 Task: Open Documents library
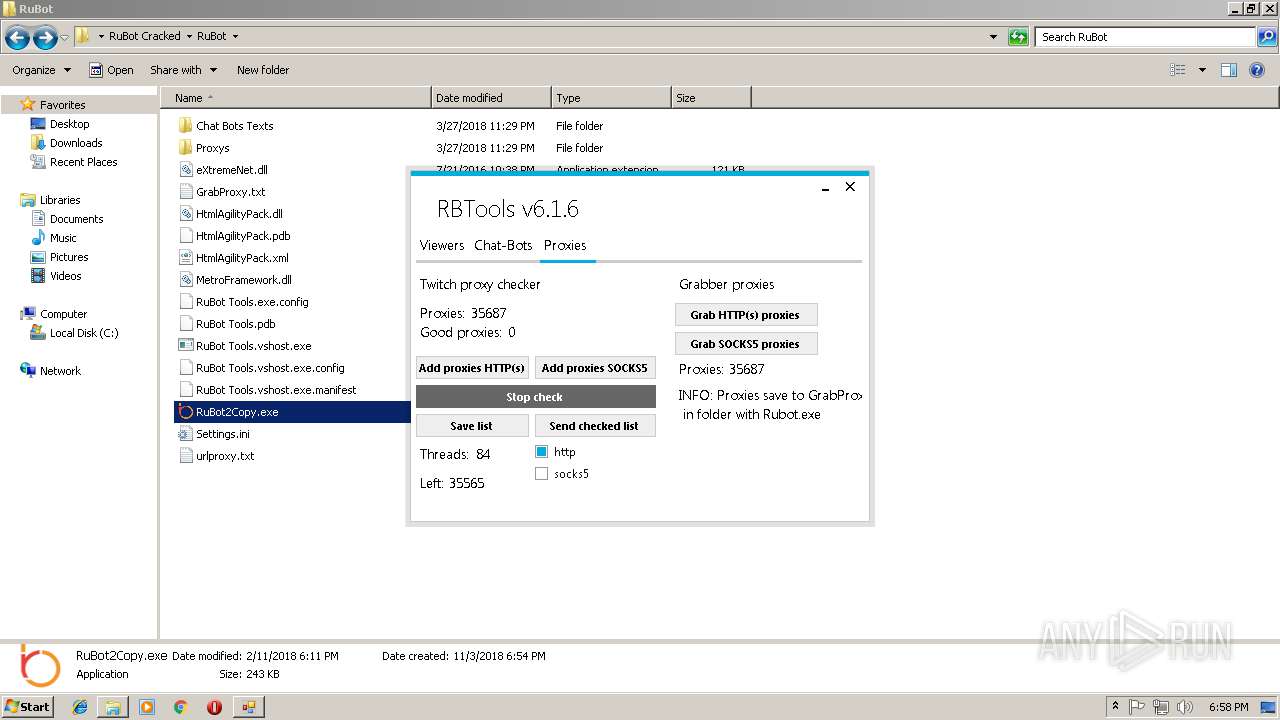(x=76, y=219)
